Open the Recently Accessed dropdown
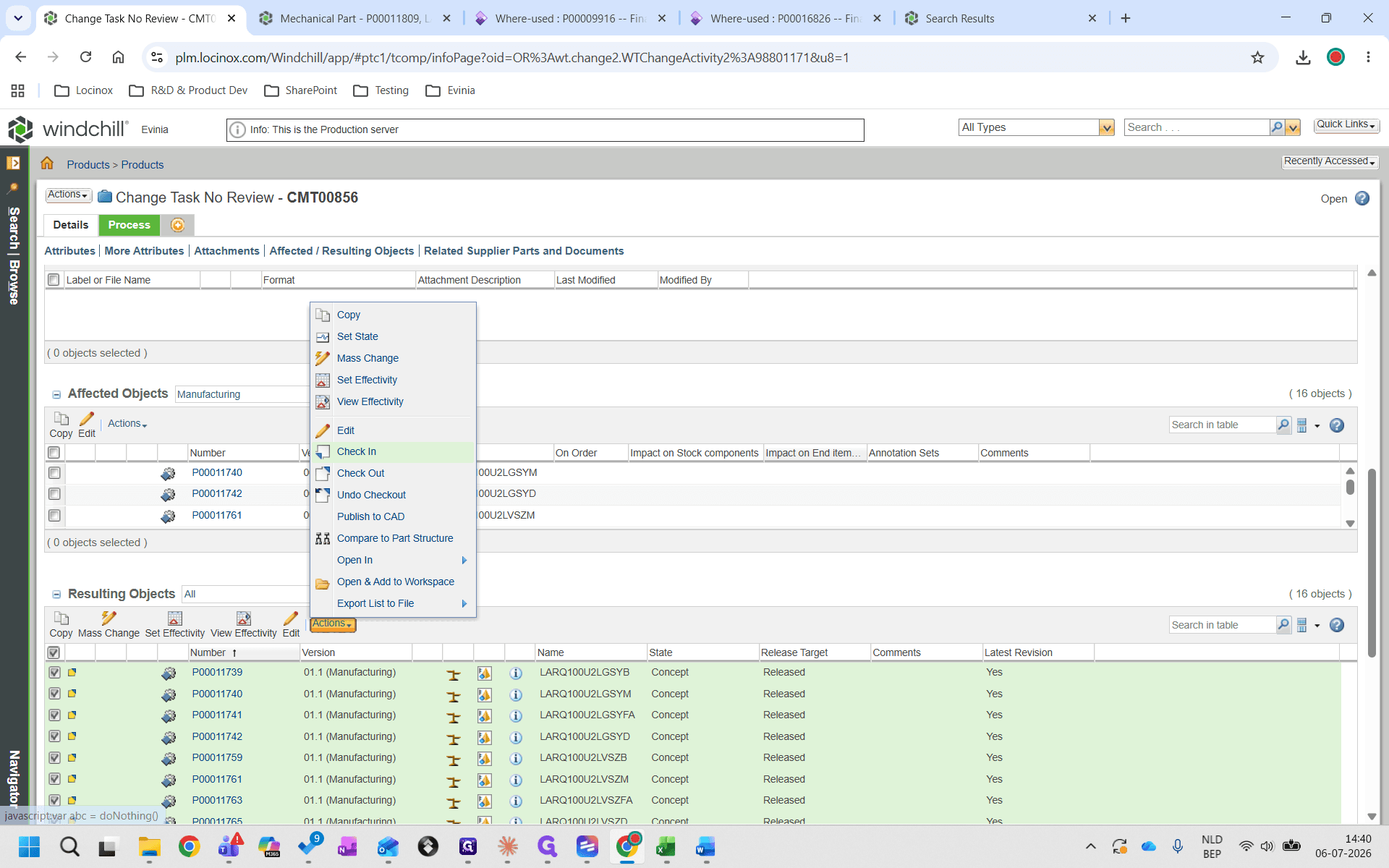 pyautogui.click(x=1330, y=161)
